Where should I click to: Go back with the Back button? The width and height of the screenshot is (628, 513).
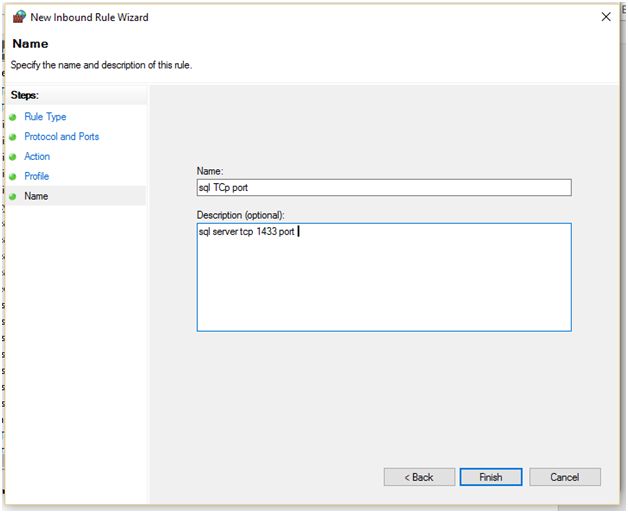(419, 477)
